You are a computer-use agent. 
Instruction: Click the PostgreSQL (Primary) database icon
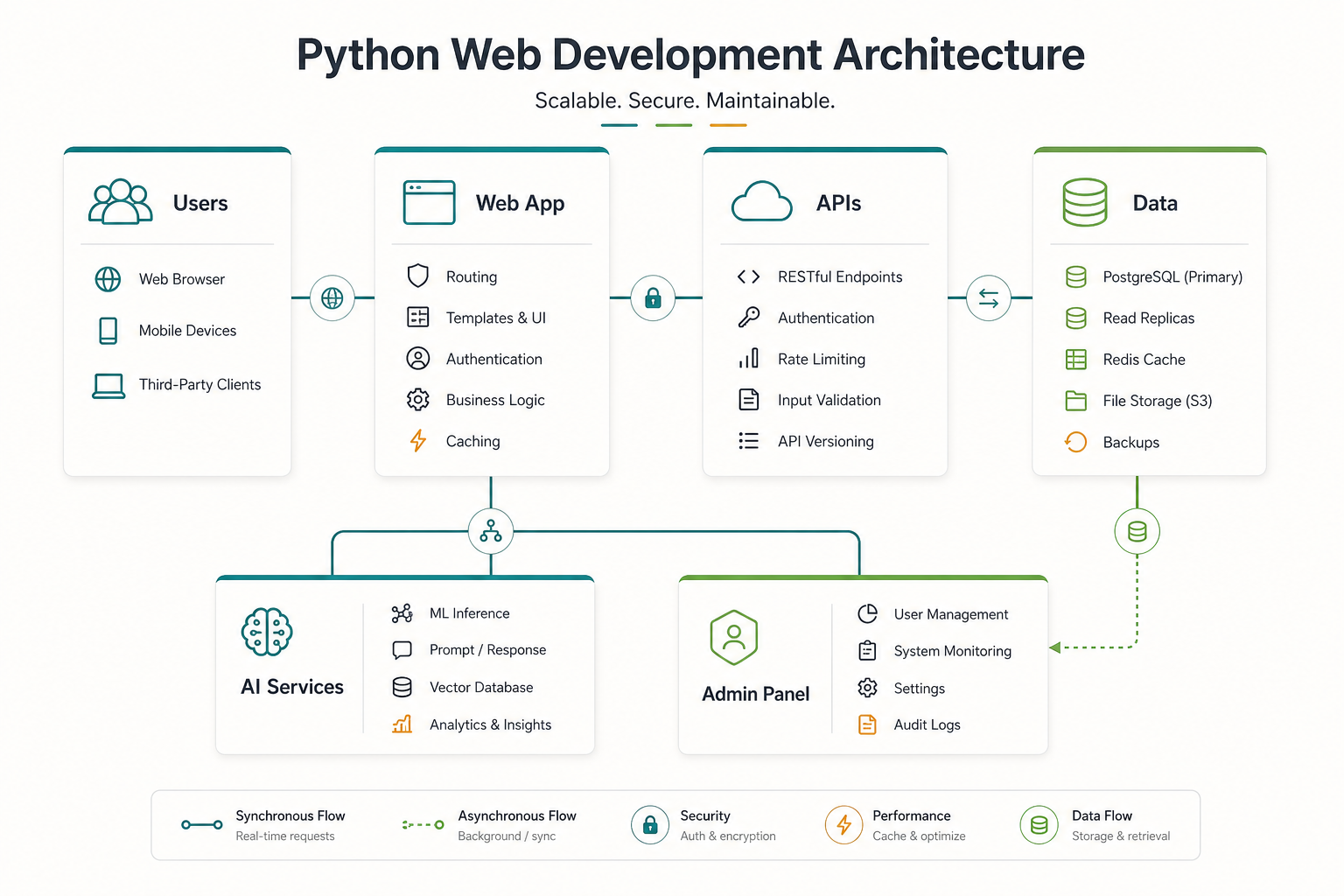point(1076,276)
